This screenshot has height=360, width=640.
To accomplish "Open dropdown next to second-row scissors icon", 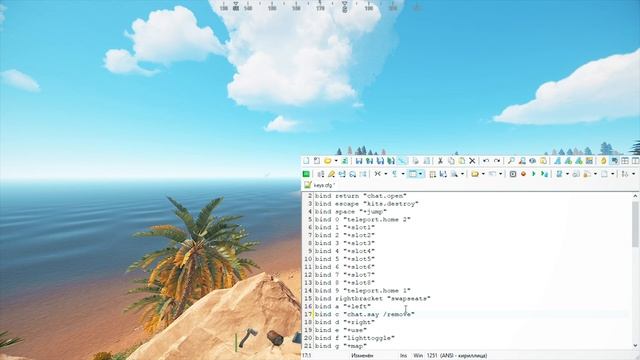I will pos(386,174).
